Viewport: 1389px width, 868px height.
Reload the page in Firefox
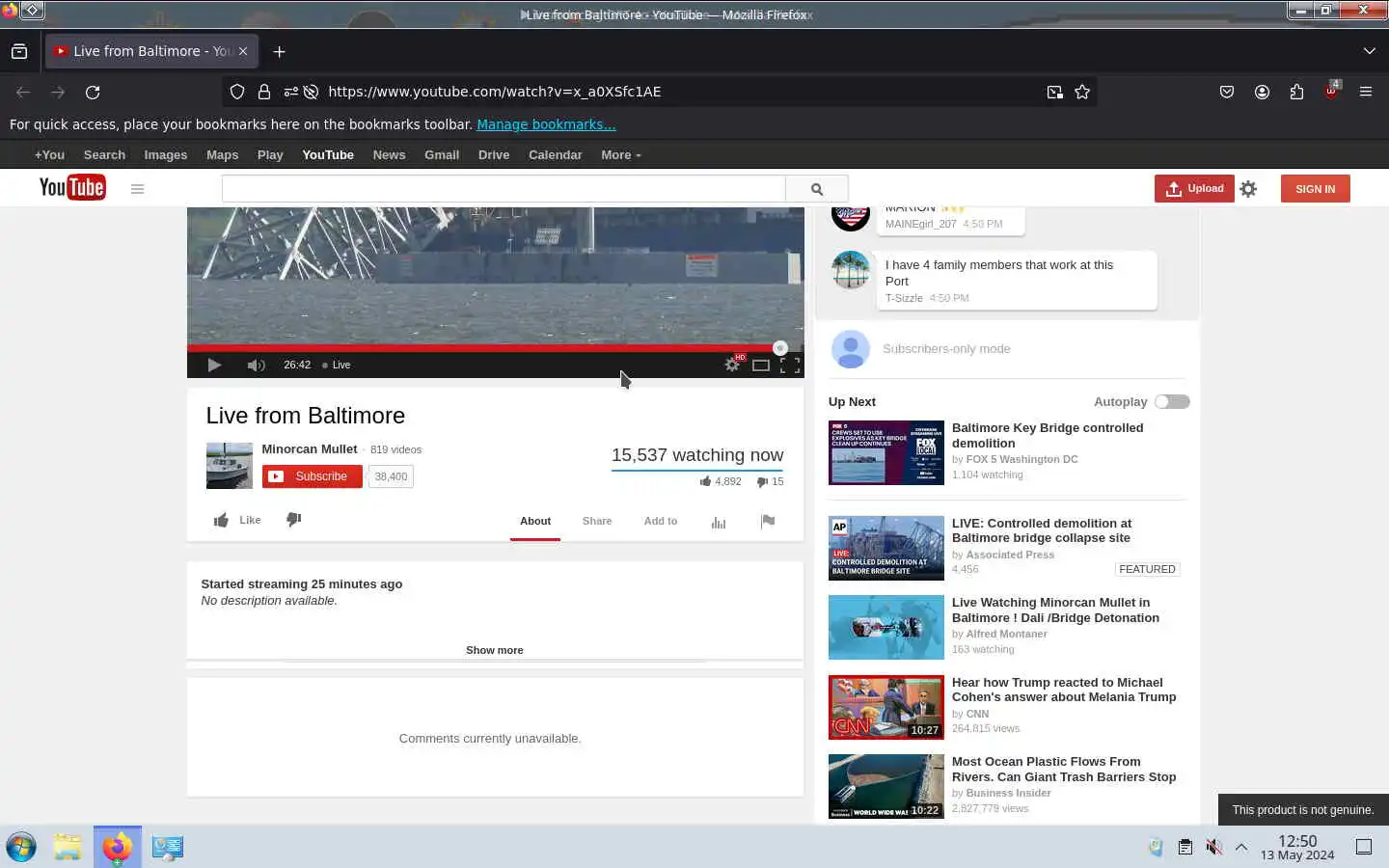click(93, 92)
